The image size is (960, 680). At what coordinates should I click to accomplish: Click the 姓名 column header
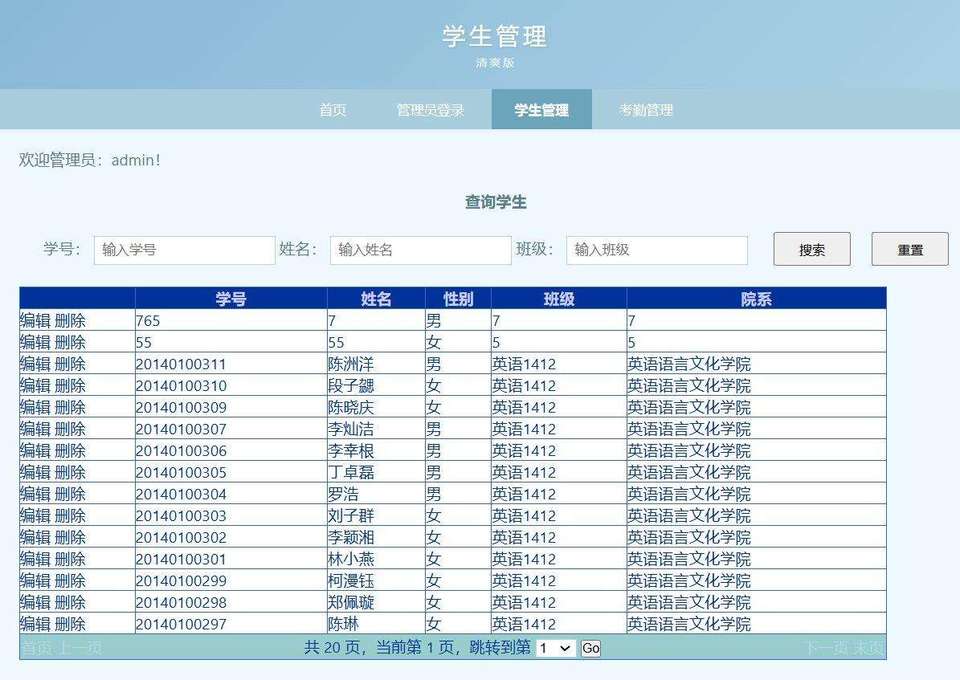[x=376, y=299]
